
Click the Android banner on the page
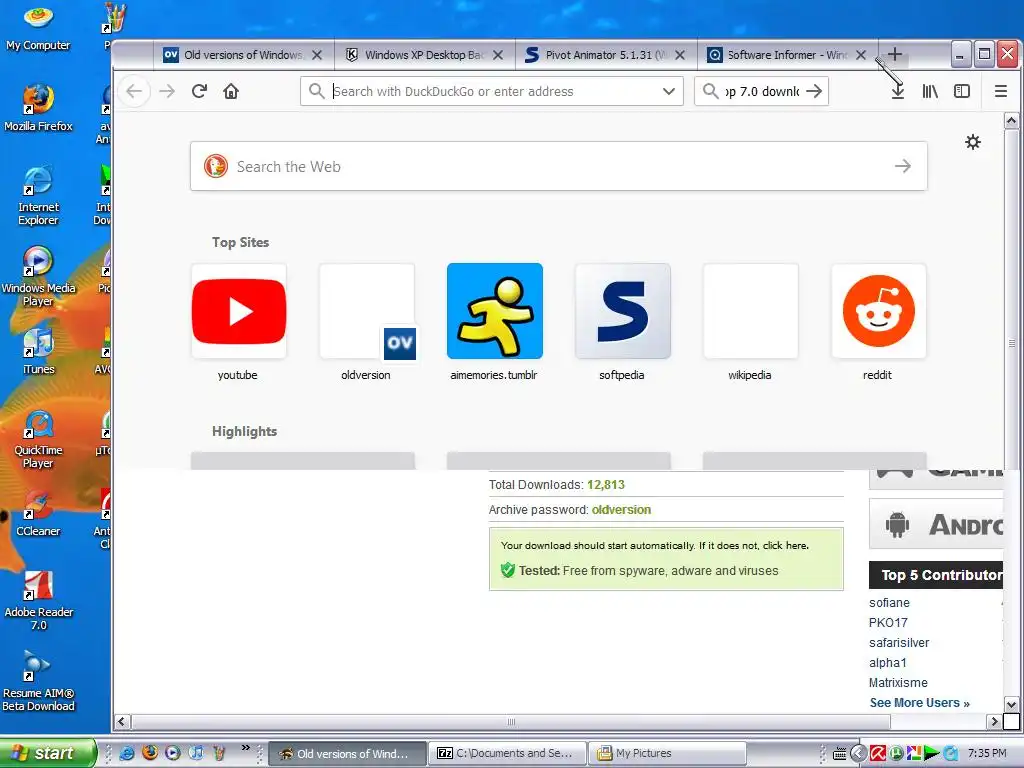pos(936,524)
